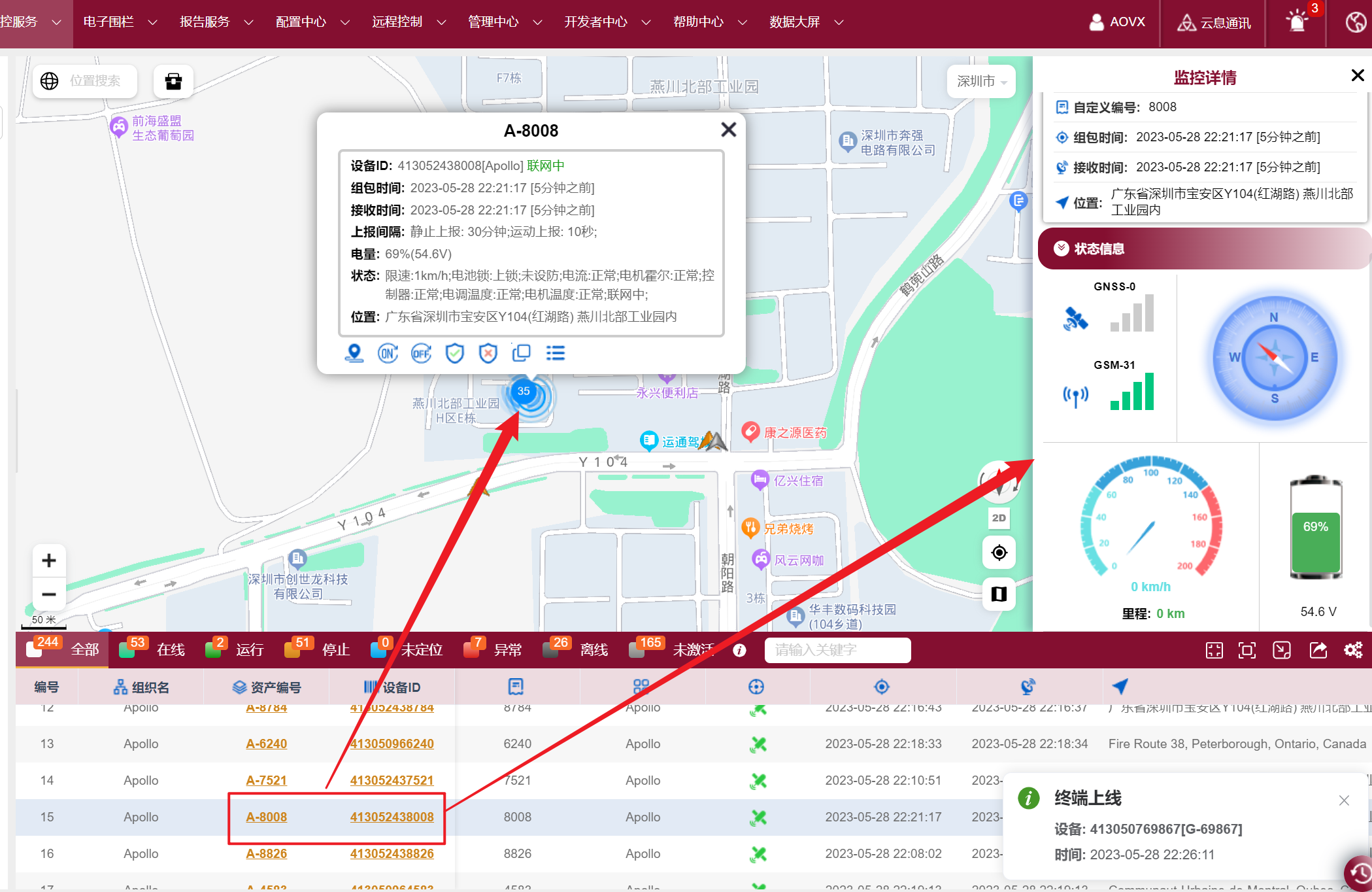1372x892 pixels.
Task: Click the red shield disarm icon
Action: 488,354
